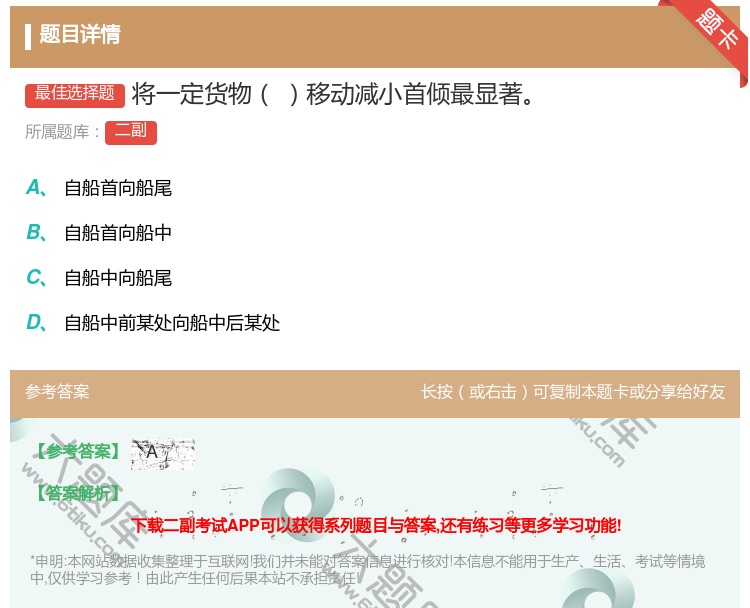This screenshot has width=750, height=608.
Task: Click the 【答案解析】 green label
Action: click(x=77, y=493)
